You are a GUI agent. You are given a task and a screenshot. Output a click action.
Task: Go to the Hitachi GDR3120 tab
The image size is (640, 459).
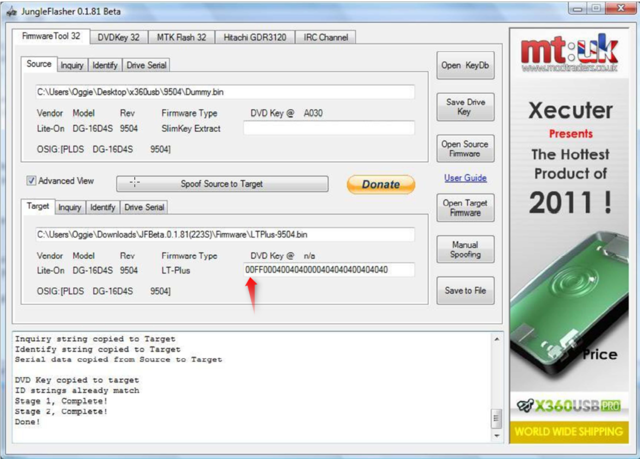pos(255,38)
